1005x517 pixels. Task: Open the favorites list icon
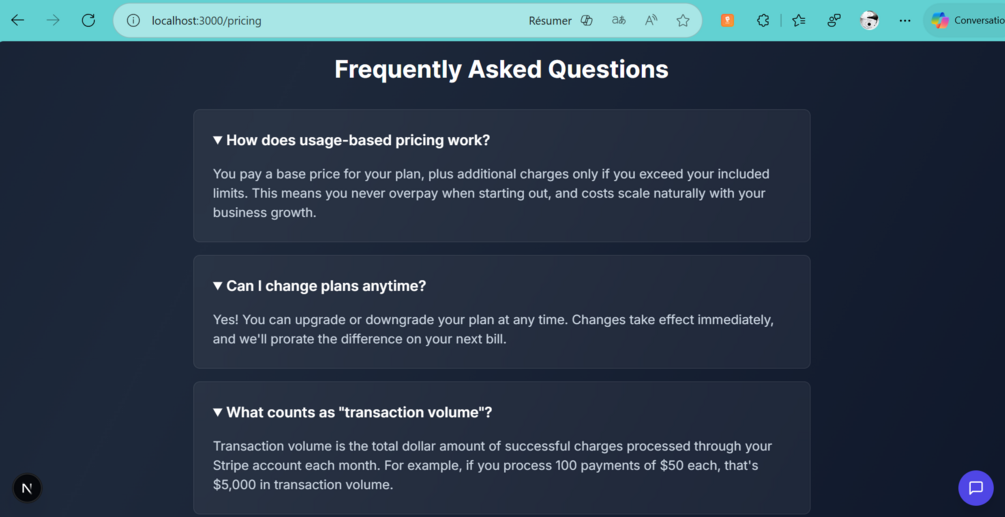(x=799, y=20)
